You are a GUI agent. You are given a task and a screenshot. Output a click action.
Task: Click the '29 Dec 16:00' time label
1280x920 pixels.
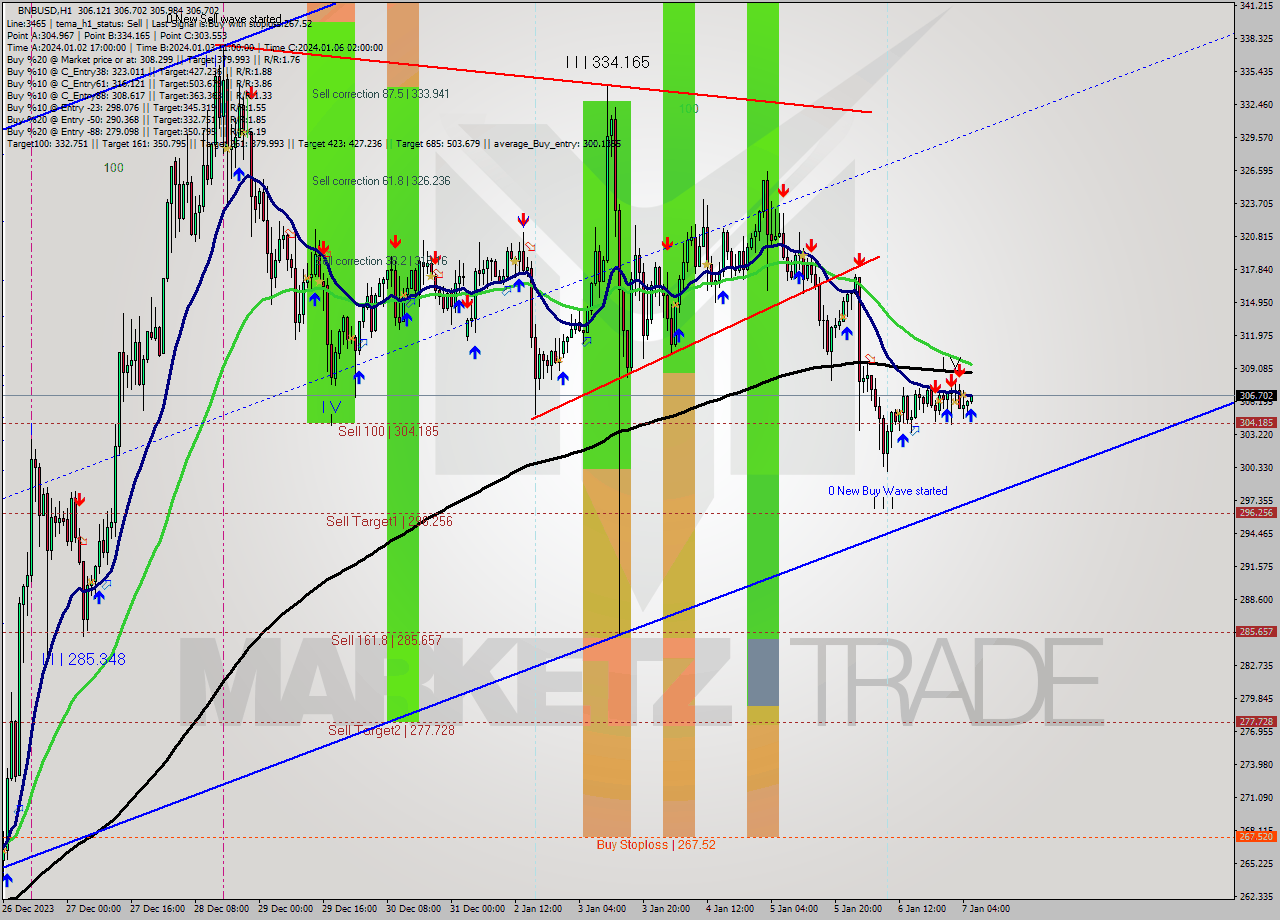[x=349, y=909]
